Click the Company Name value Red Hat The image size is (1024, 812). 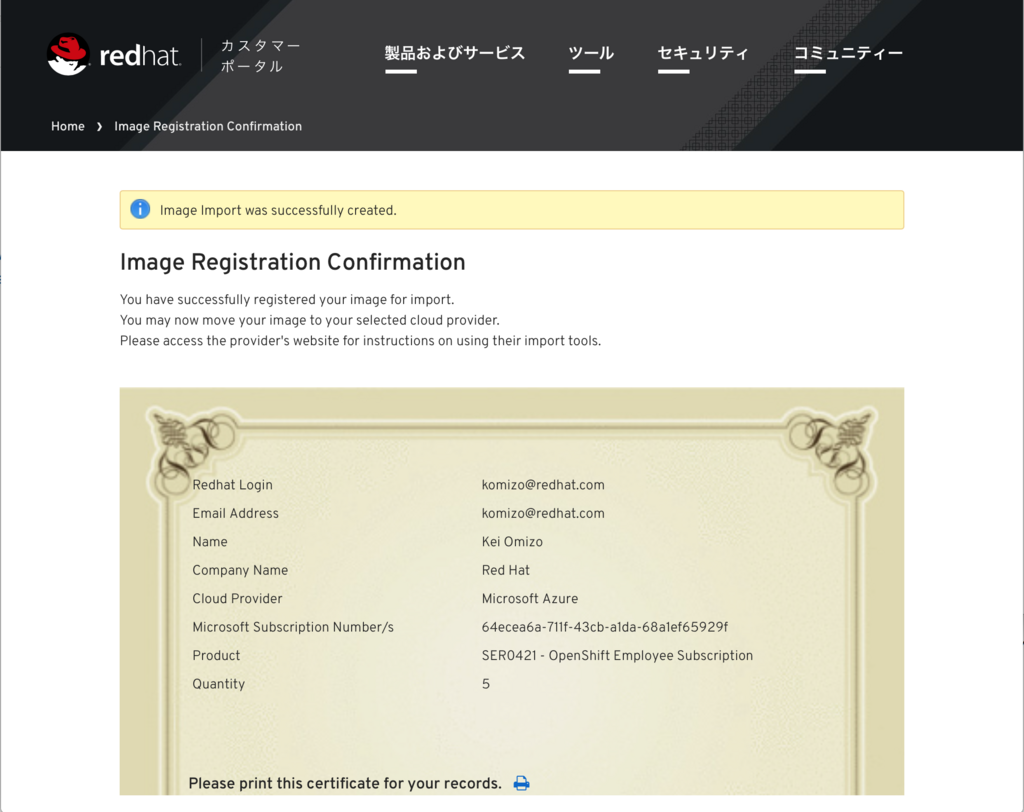coord(505,570)
